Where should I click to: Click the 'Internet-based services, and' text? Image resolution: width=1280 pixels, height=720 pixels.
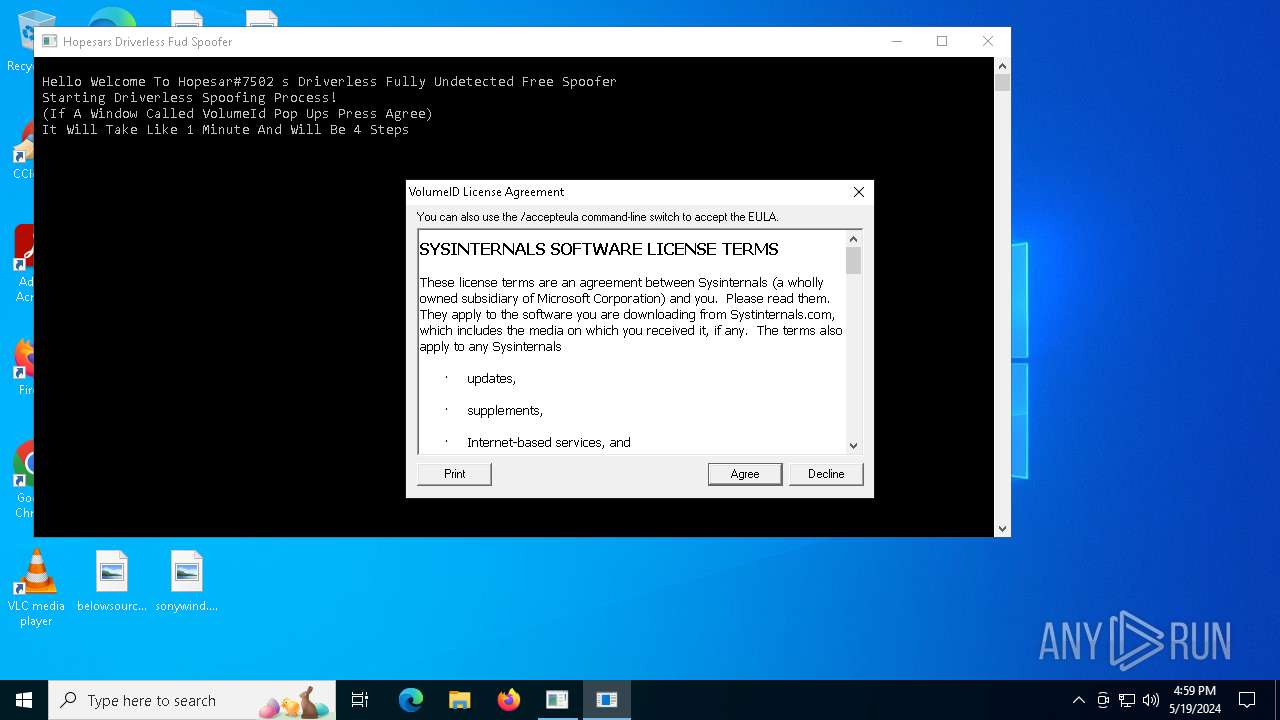(x=548, y=442)
